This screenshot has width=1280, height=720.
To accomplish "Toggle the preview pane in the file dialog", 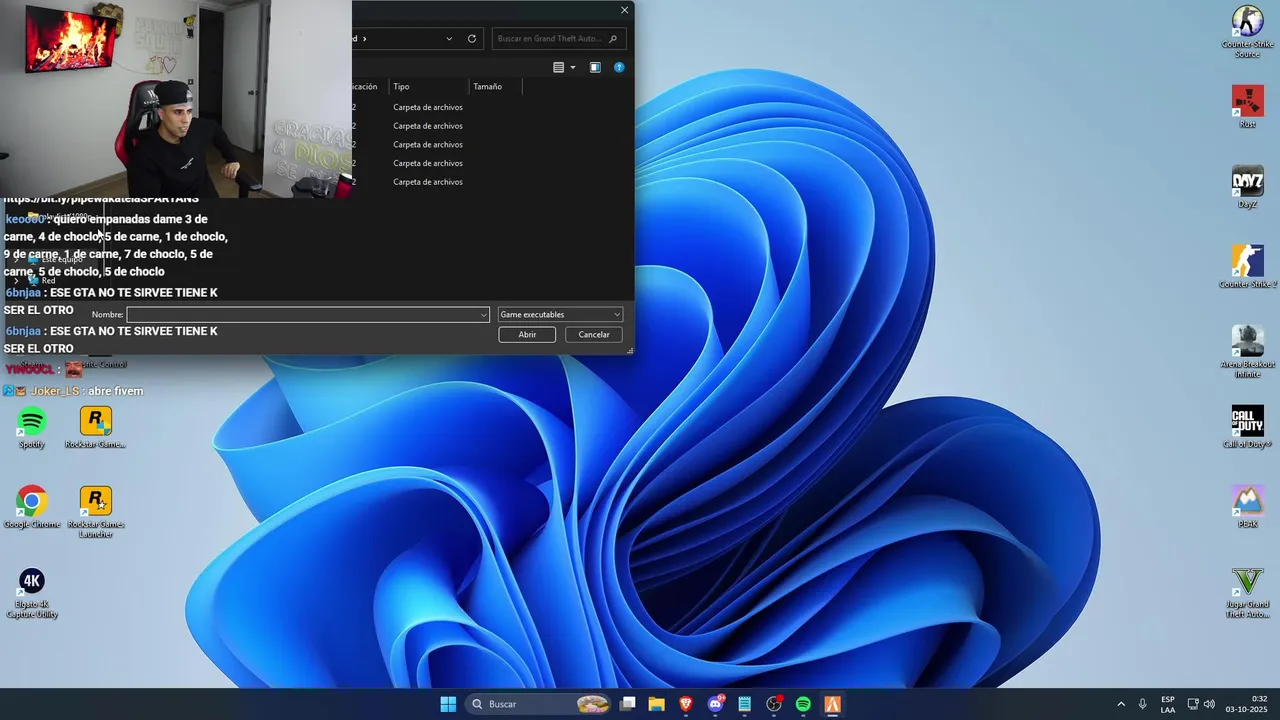I will [595, 67].
